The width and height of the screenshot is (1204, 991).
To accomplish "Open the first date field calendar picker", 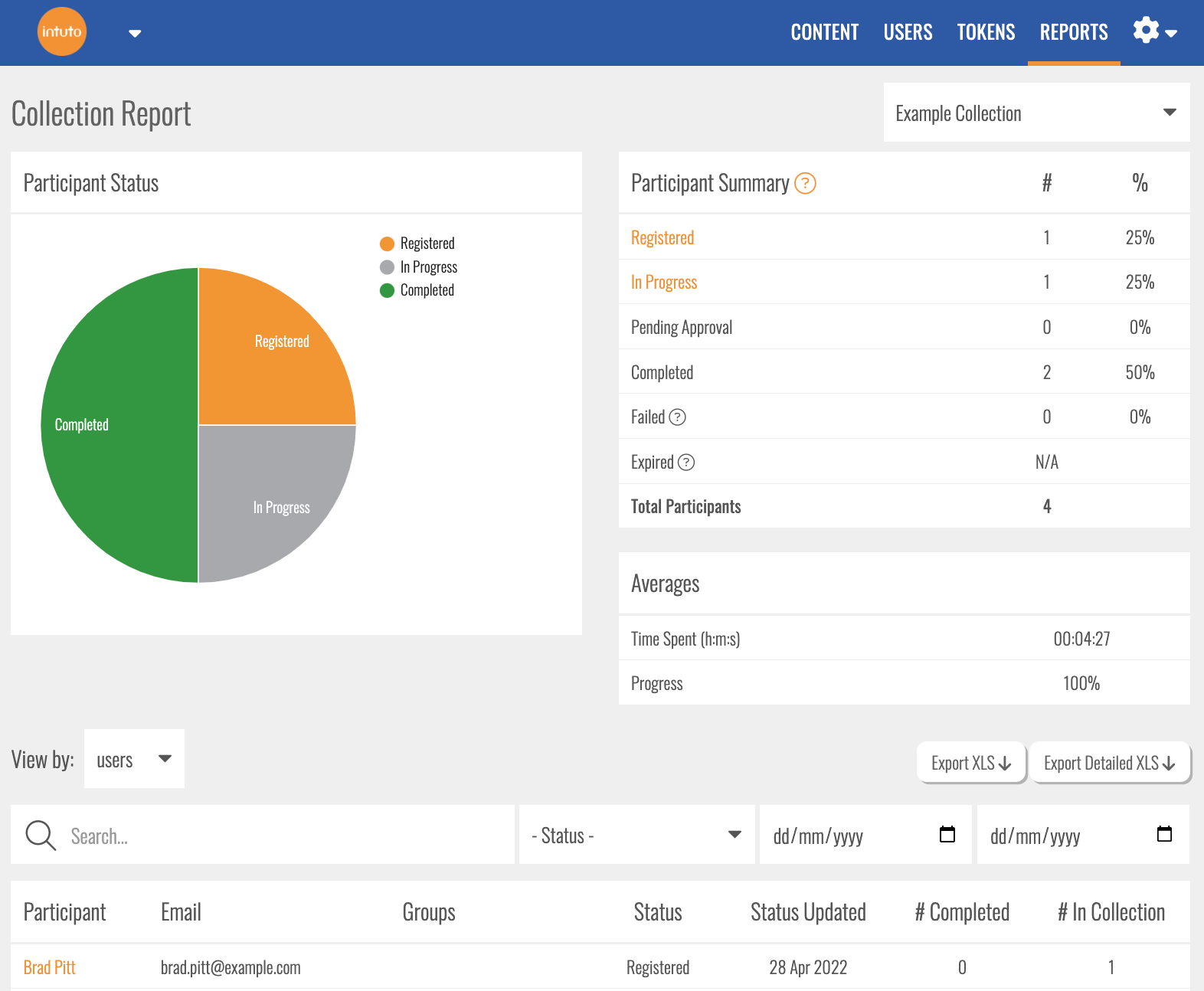I will (947, 835).
